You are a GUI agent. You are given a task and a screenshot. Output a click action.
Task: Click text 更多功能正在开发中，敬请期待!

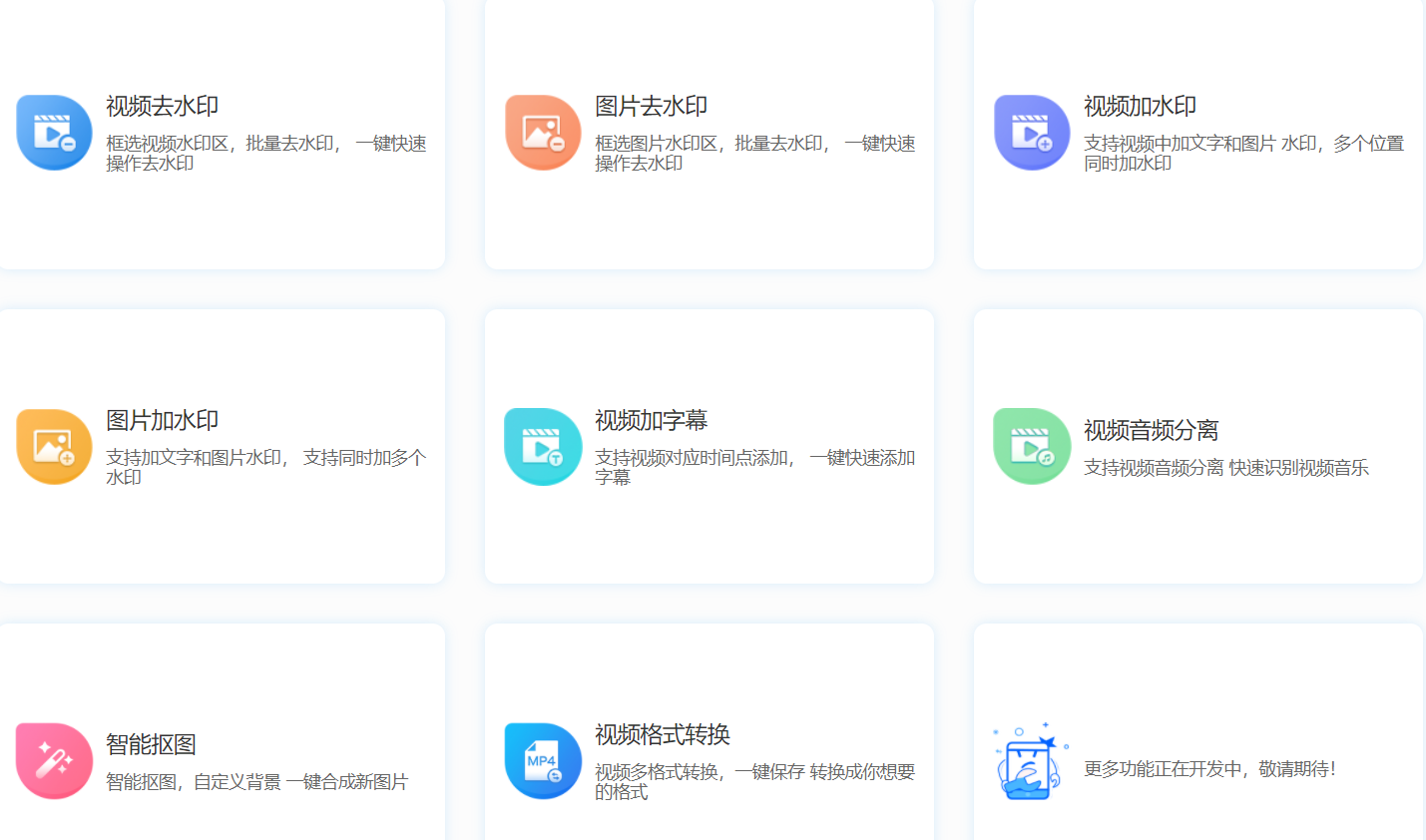(1209, 769)
